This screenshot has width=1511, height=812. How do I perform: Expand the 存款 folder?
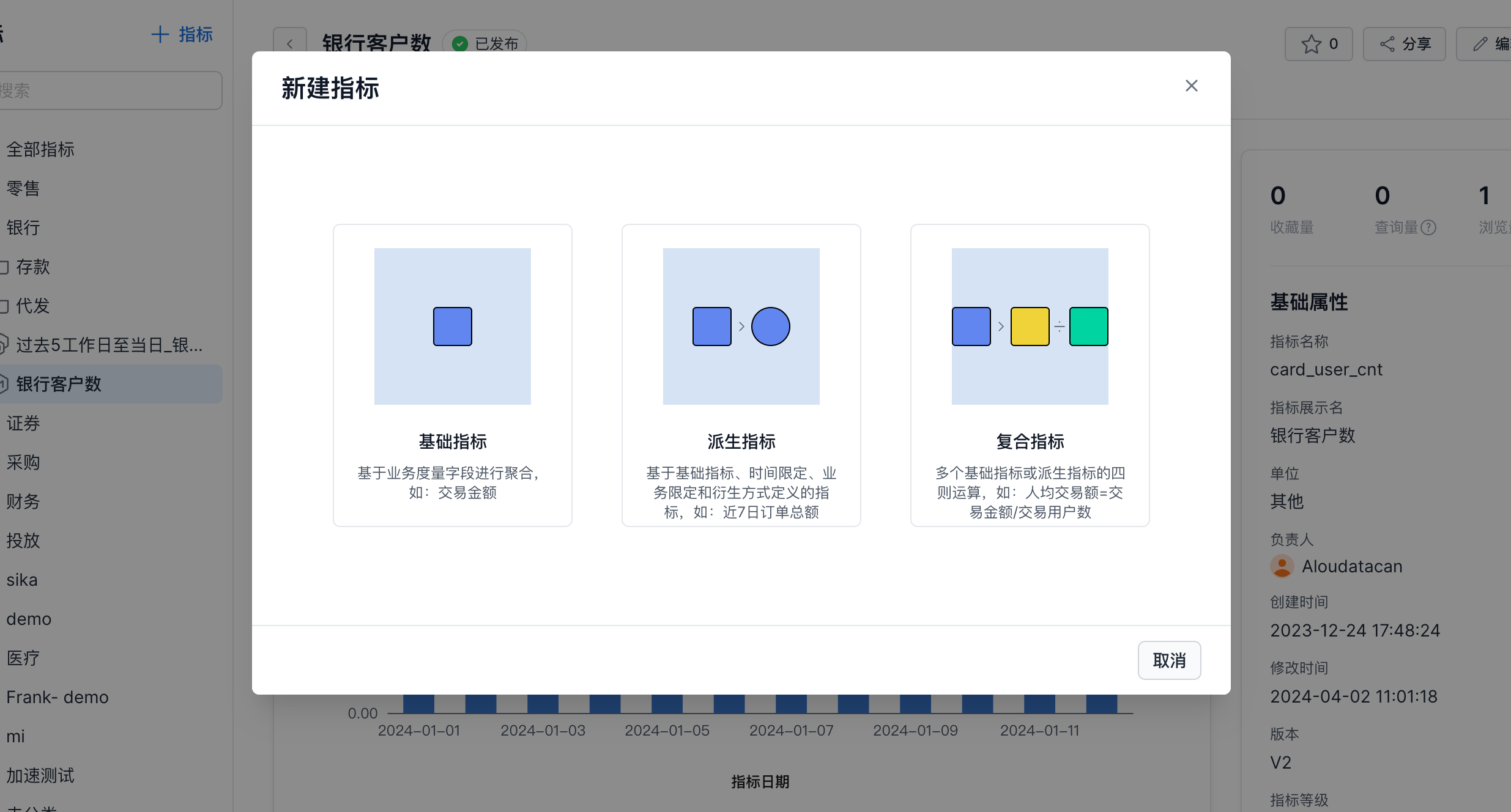(x=32, y=267)
